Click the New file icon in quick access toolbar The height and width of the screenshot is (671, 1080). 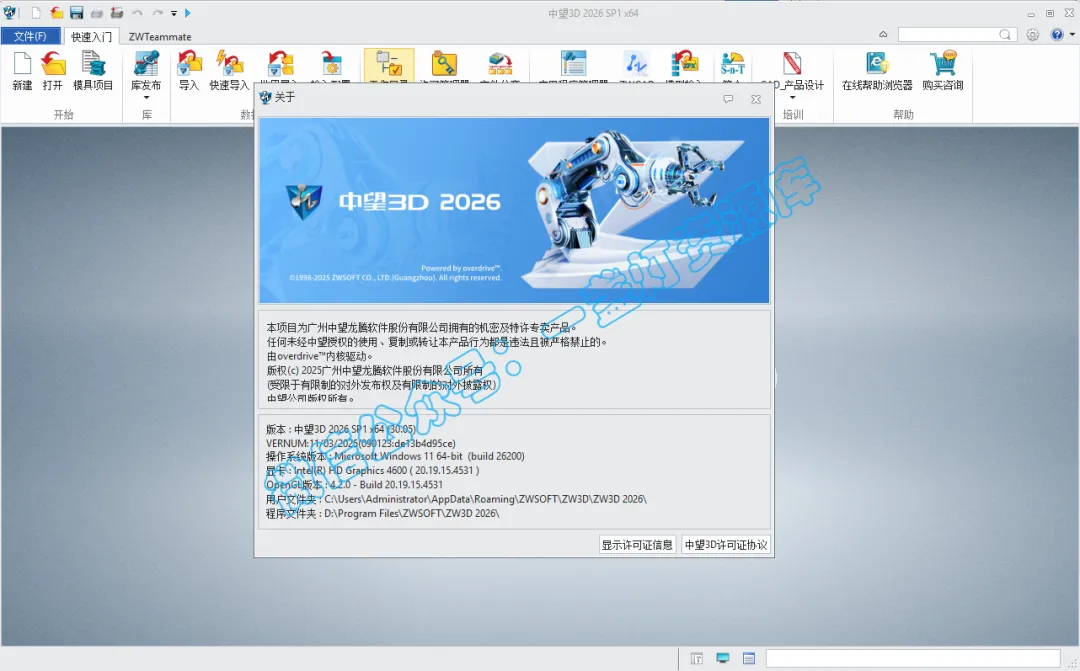36,12
